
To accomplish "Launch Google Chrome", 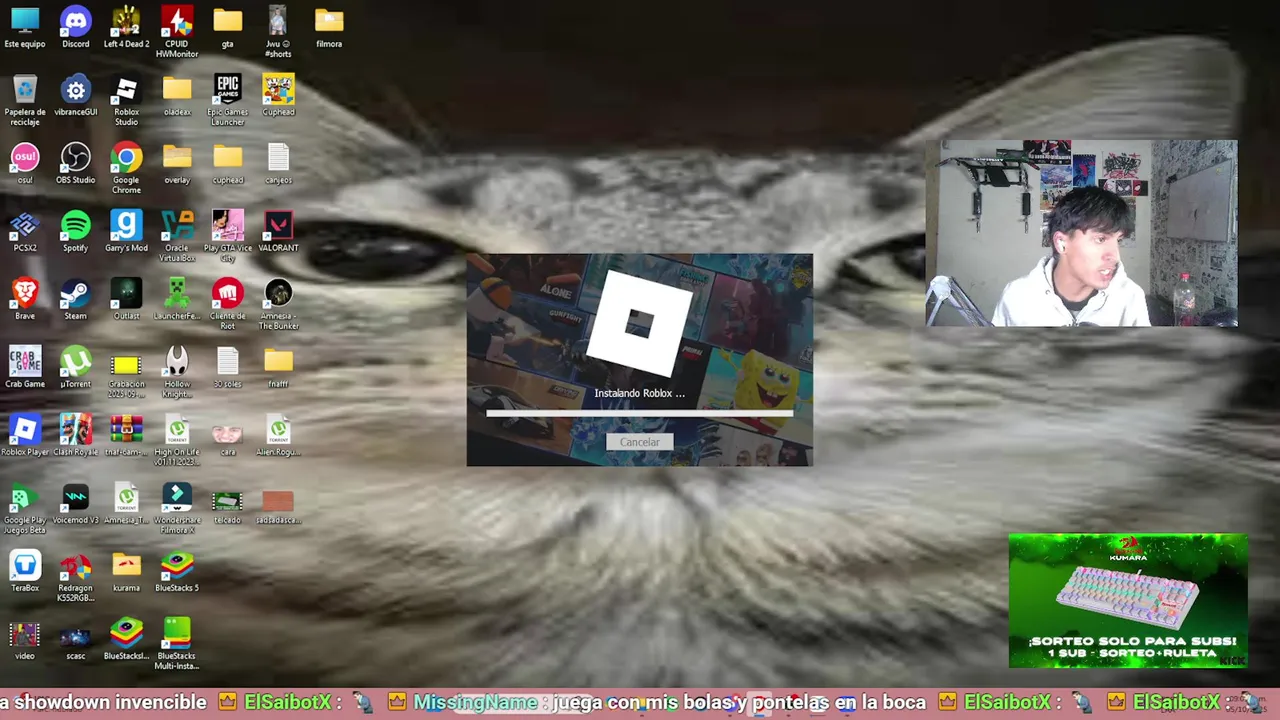I will 126,168.
